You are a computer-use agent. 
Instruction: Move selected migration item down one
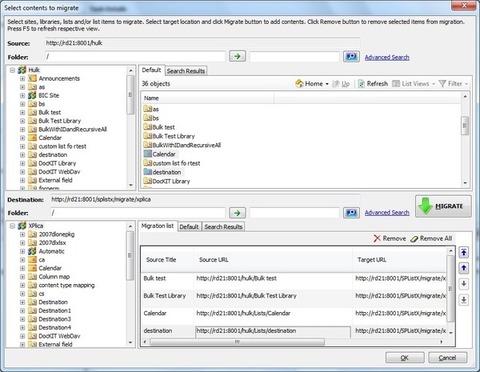464,284
